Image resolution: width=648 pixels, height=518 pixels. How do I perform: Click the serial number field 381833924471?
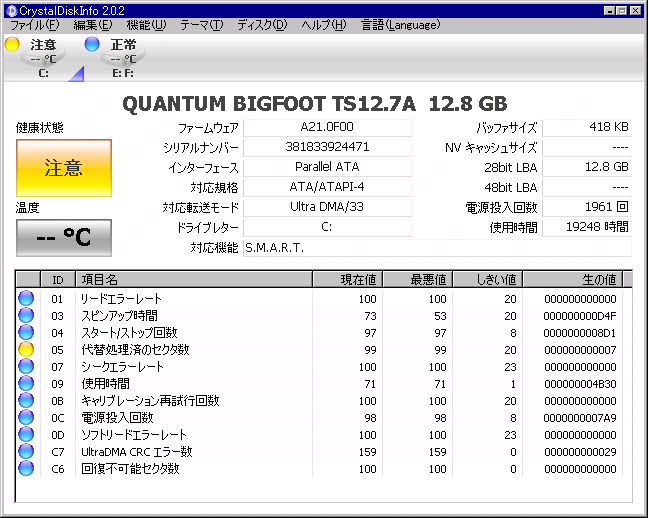[328, 148]
